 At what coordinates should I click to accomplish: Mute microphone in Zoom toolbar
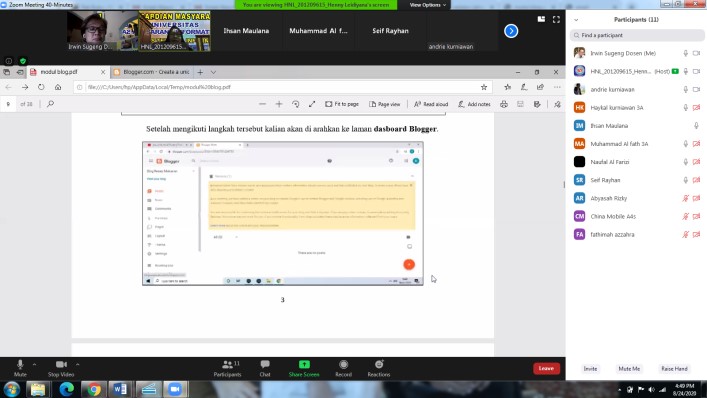click(x=20, y=368)
